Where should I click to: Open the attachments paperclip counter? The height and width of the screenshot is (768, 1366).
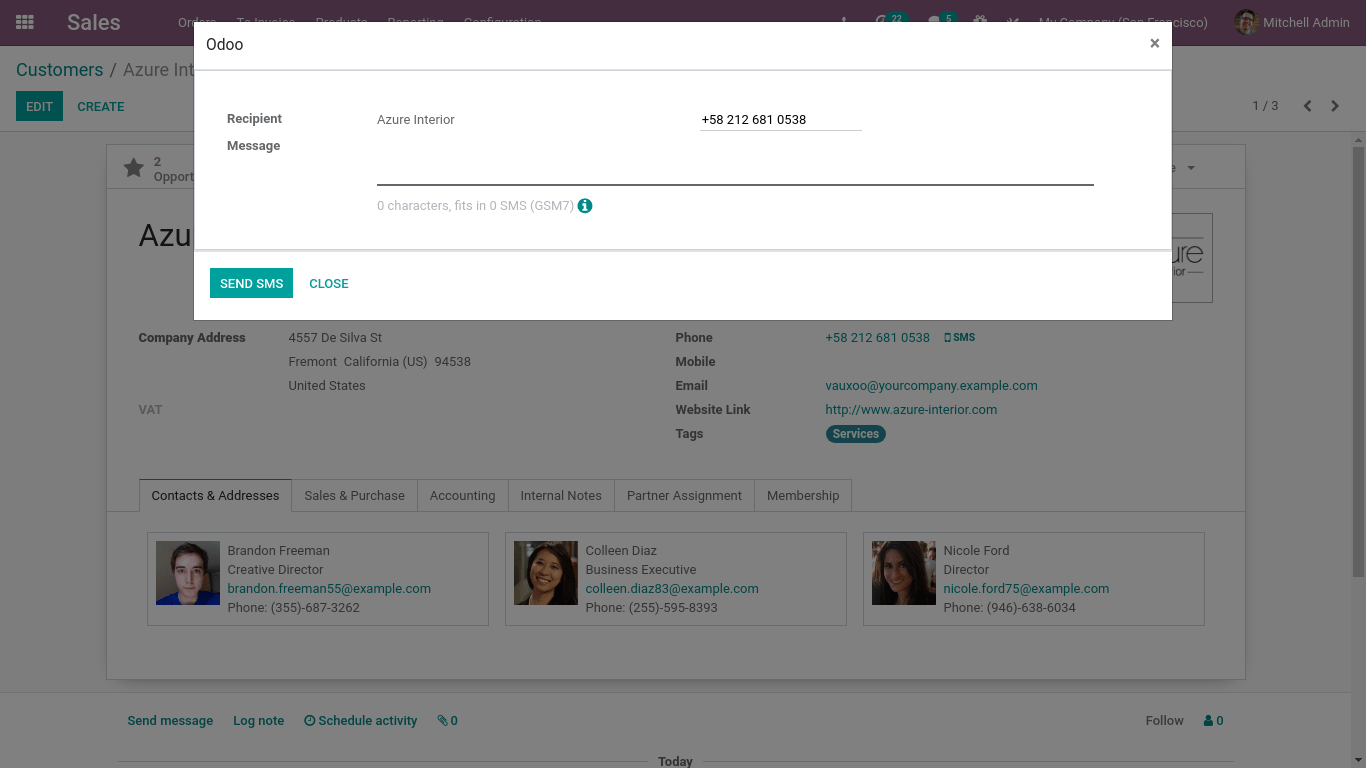[x=447, y=720]
